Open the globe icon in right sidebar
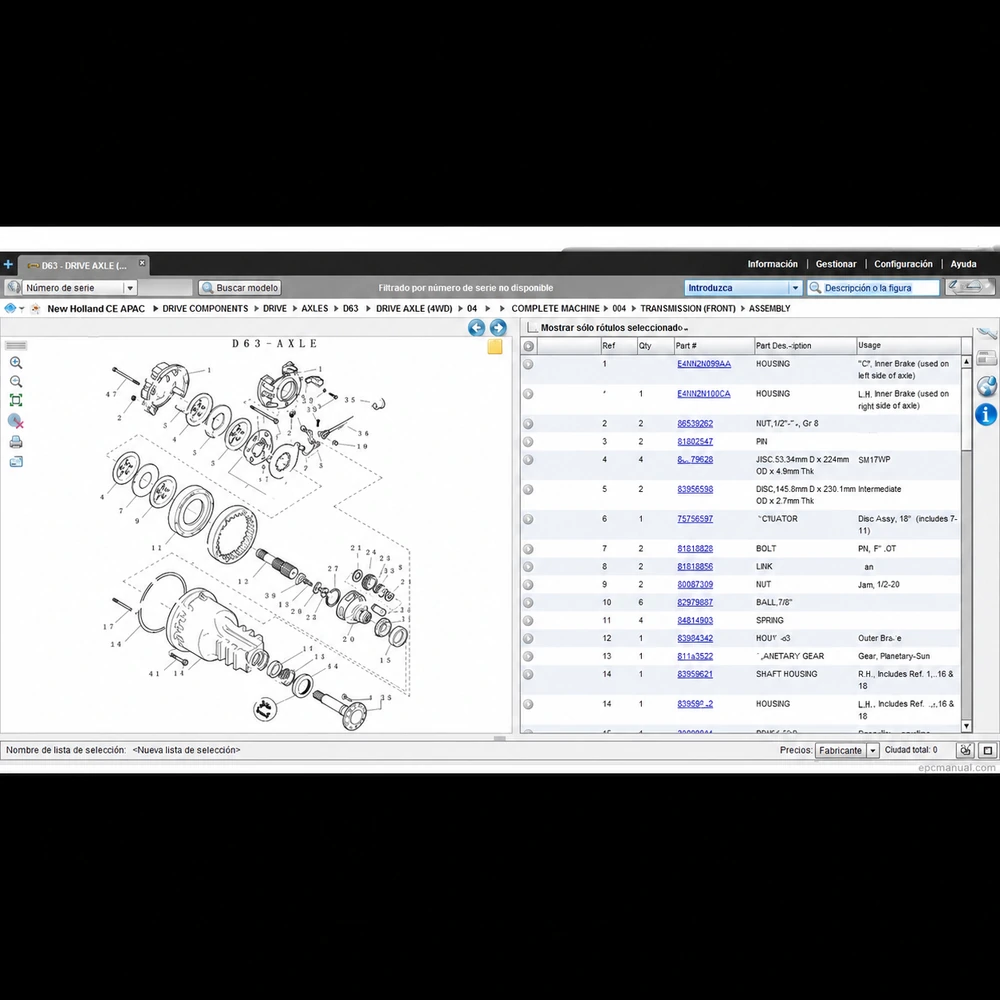Viewport: 1000px width, 1000px height. [986, 386]
